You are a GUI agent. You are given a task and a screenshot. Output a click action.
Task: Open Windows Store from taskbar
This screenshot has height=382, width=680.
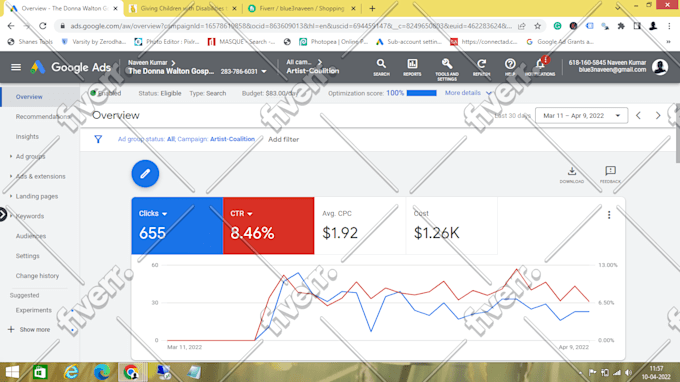[x=40, y=372]
